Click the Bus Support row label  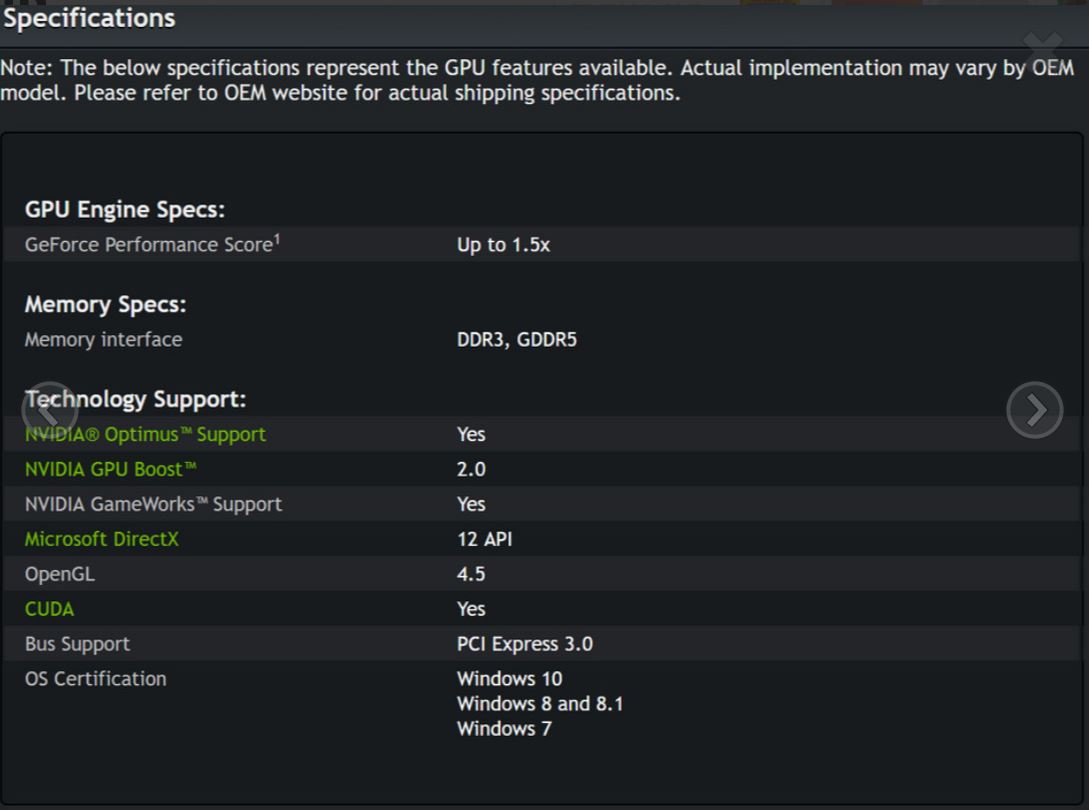(x=77, y=644)
